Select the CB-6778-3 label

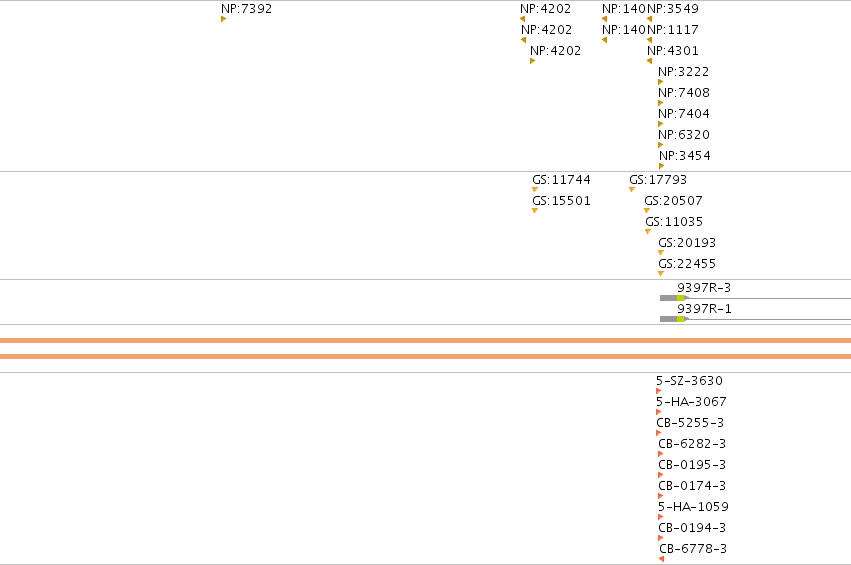pos(693,549)
